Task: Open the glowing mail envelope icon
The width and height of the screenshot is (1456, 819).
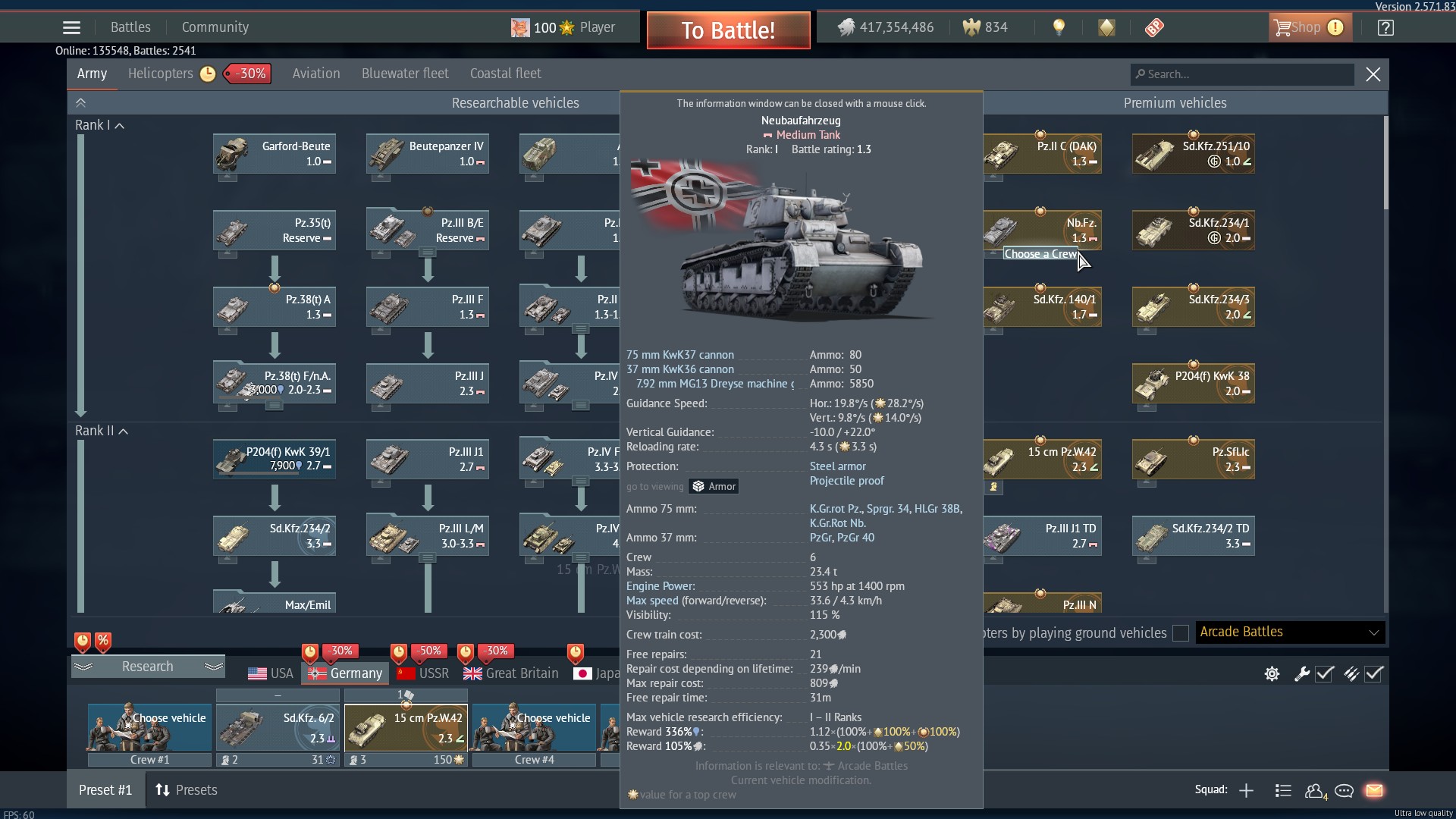Action: coord(1374,790)
